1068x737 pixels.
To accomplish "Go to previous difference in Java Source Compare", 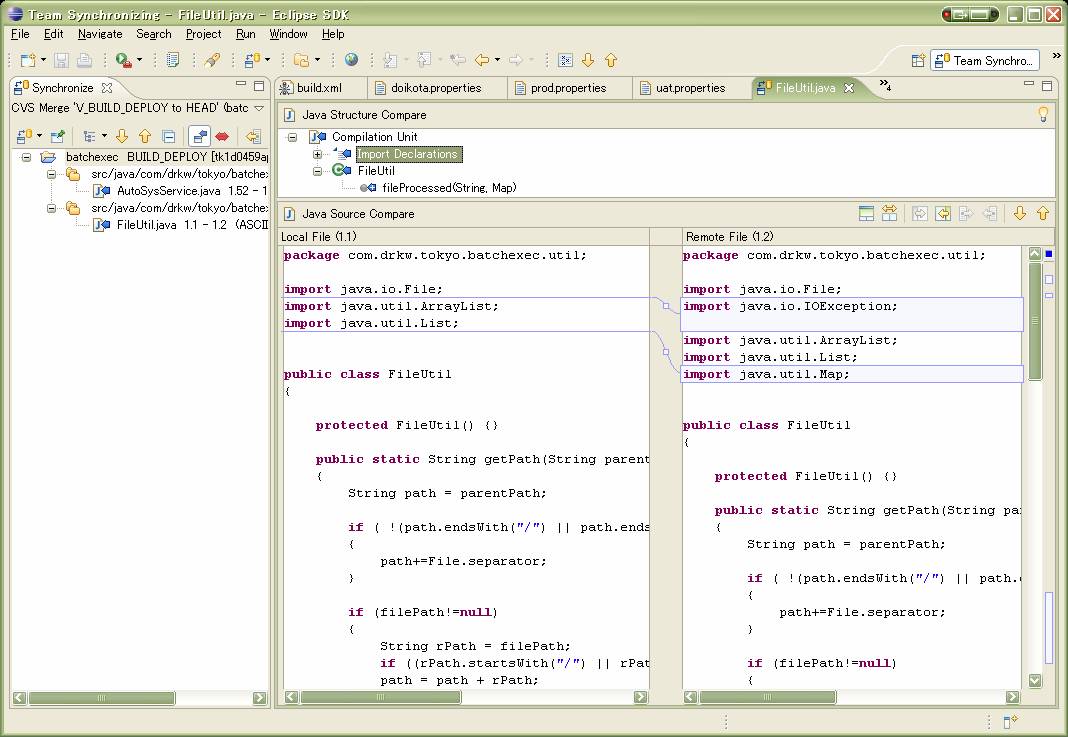I will [x=1042, y=213].
